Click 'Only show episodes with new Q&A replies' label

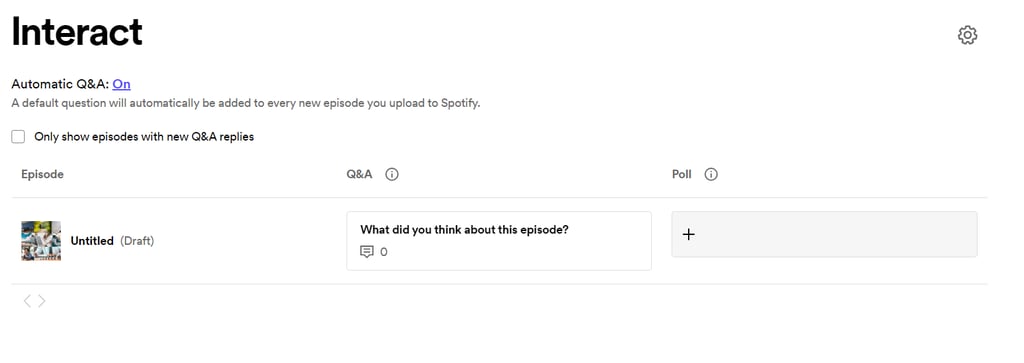click(x=144, y=136)
